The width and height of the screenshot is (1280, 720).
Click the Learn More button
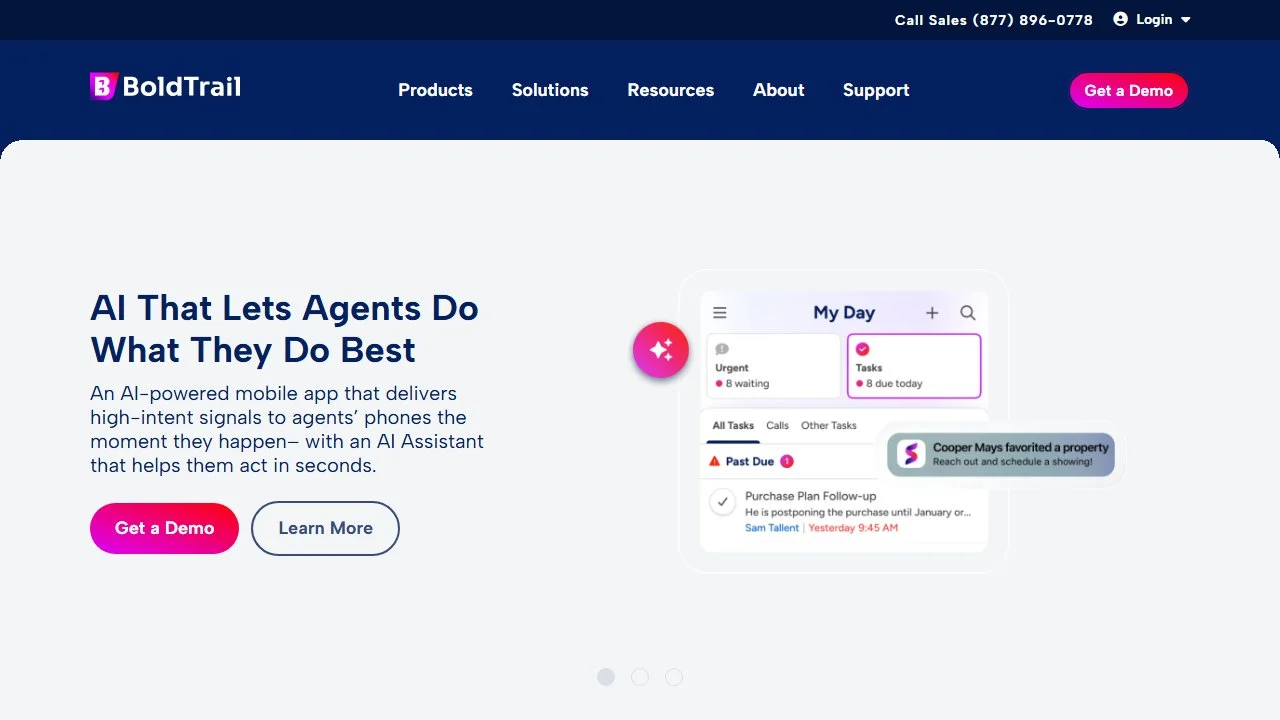[x=325, y=528]
